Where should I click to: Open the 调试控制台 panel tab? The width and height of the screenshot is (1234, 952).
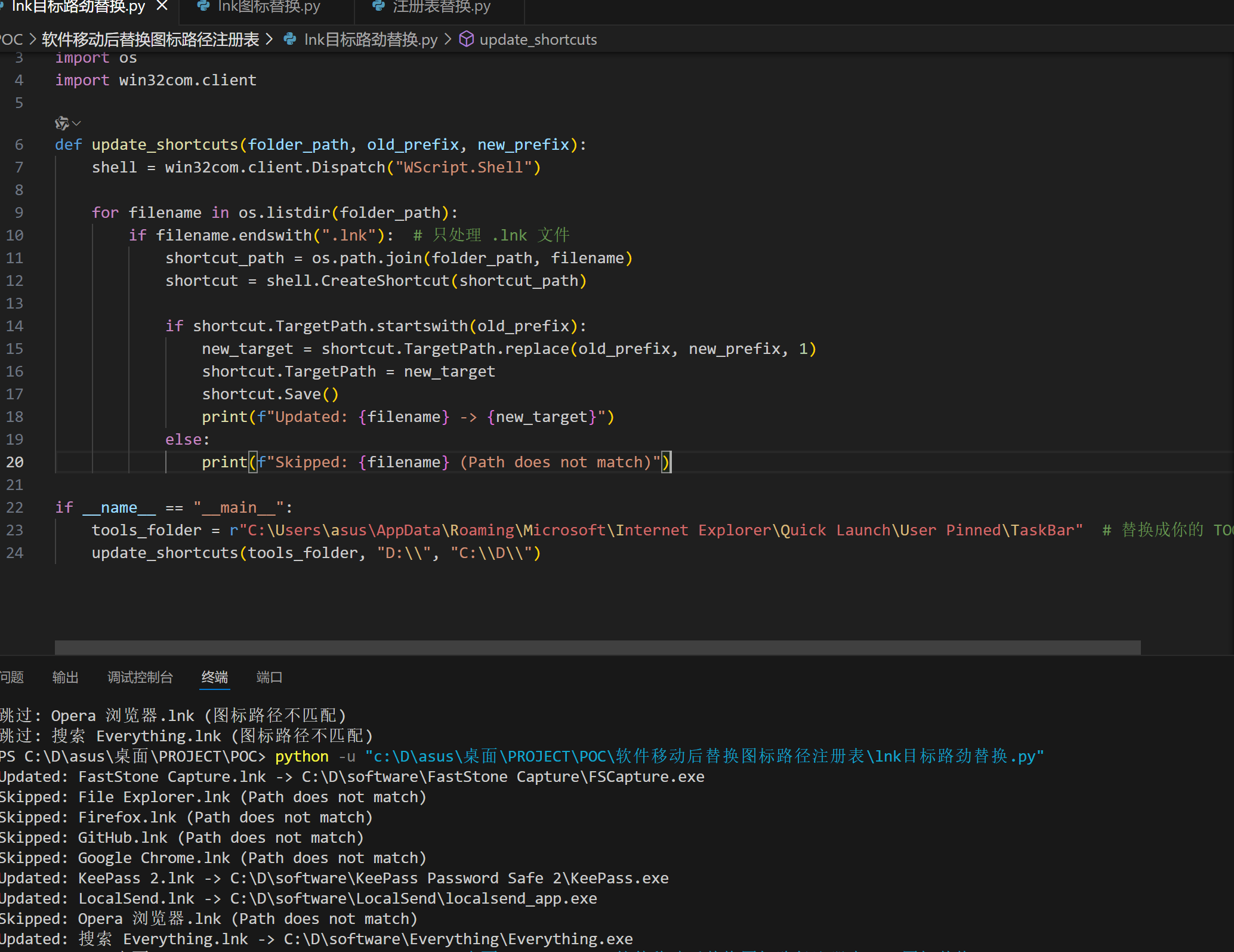[140, 677]
